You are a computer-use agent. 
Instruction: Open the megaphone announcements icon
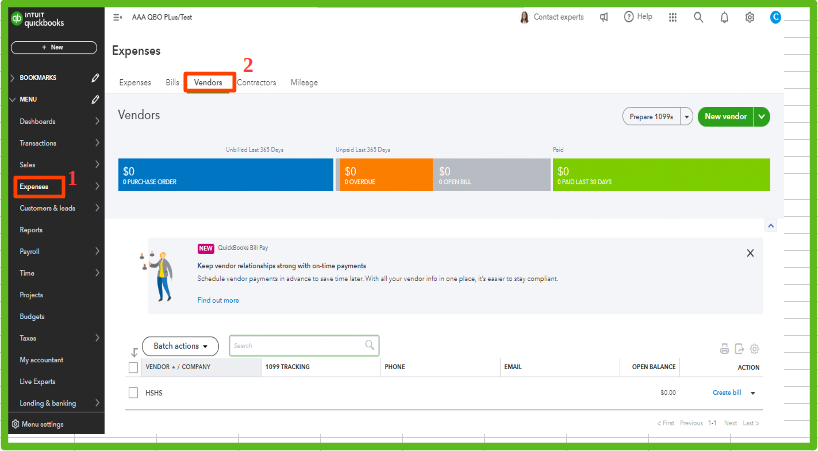tap(604, 17)
